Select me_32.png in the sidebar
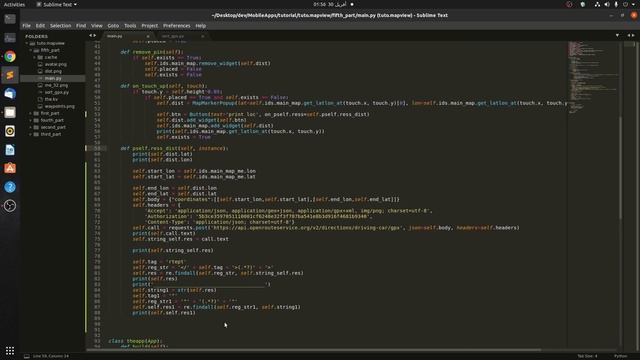Viewport: 640px width, 360px height. 56,85
